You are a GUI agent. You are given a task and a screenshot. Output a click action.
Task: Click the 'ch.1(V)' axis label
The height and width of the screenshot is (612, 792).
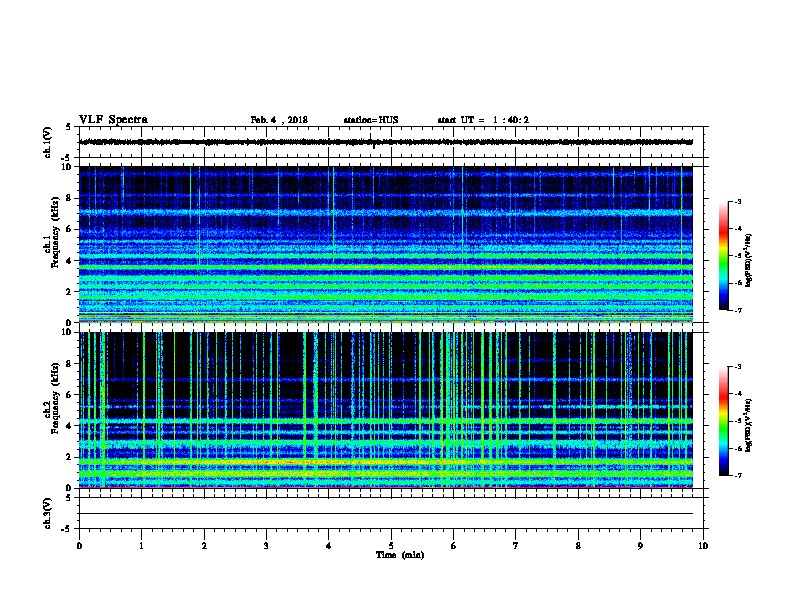(x=47, y=142)
